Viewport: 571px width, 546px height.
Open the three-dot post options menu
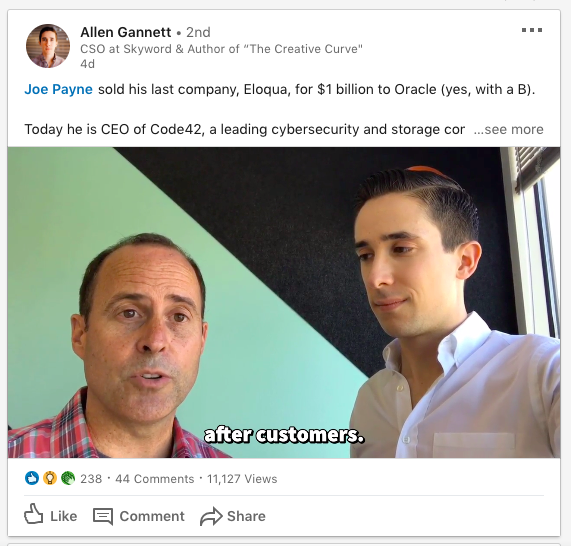point(532,30)
